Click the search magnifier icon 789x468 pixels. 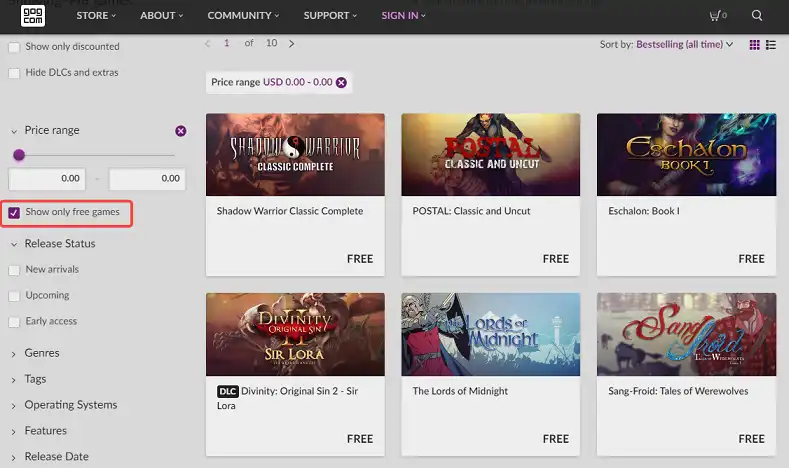click(x=757, y=16)
